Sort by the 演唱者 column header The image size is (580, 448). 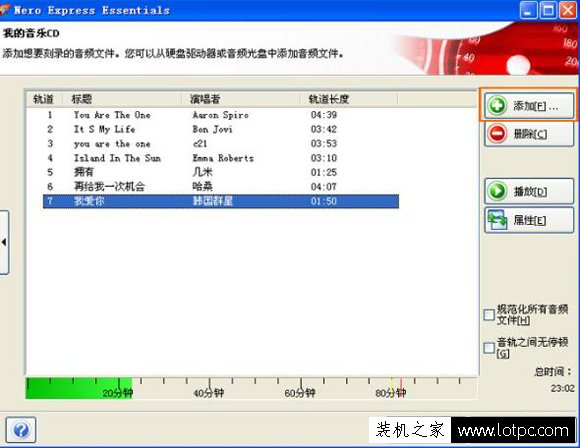click(x=240, y=99)
